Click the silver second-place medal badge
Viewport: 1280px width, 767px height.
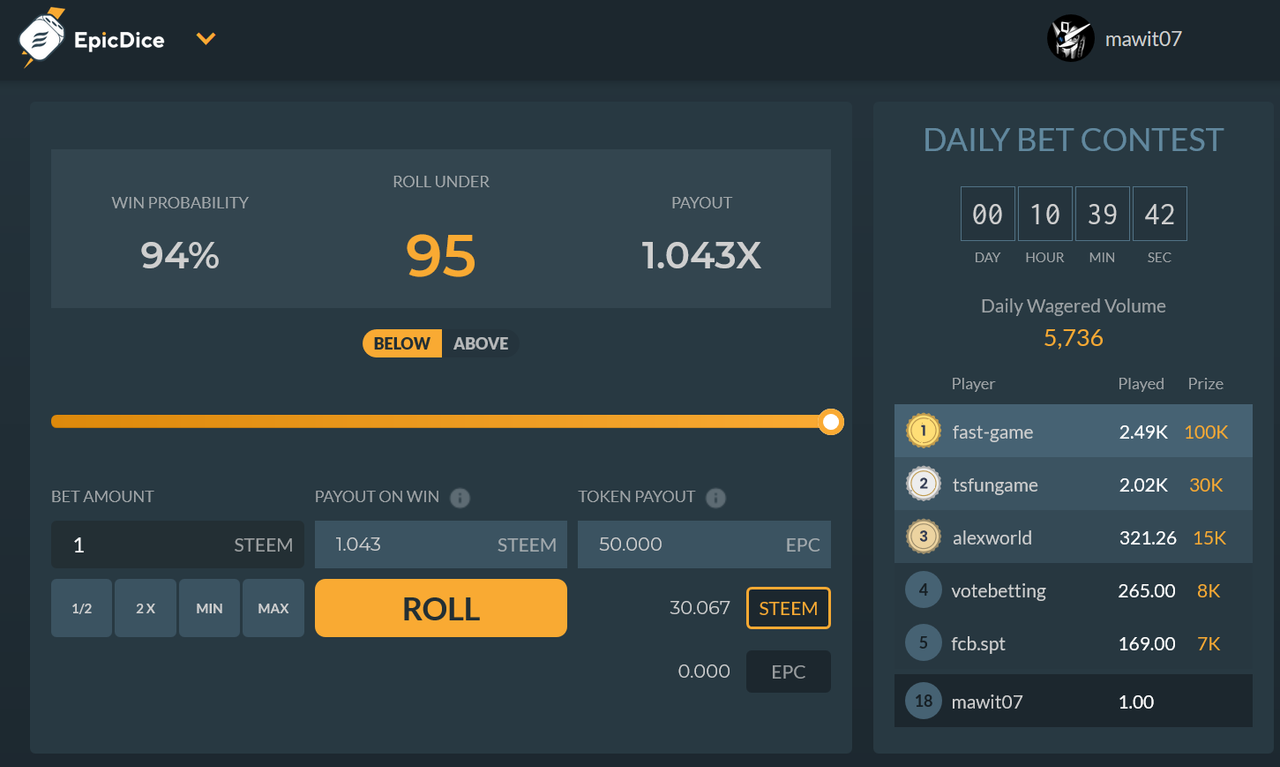[x=923, y=484]
